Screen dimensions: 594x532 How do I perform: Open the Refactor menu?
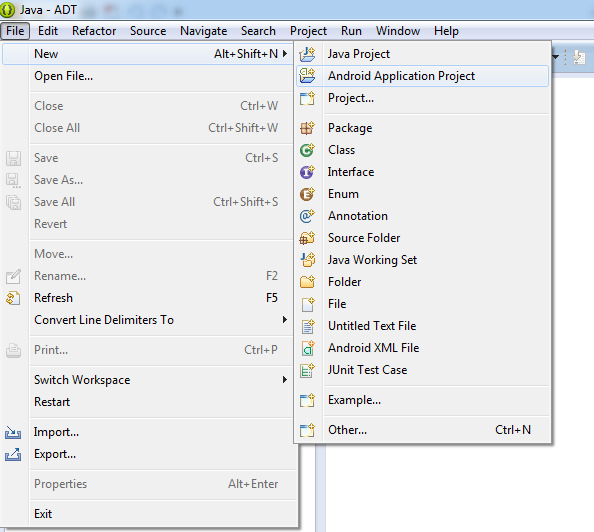coord(94,31)
